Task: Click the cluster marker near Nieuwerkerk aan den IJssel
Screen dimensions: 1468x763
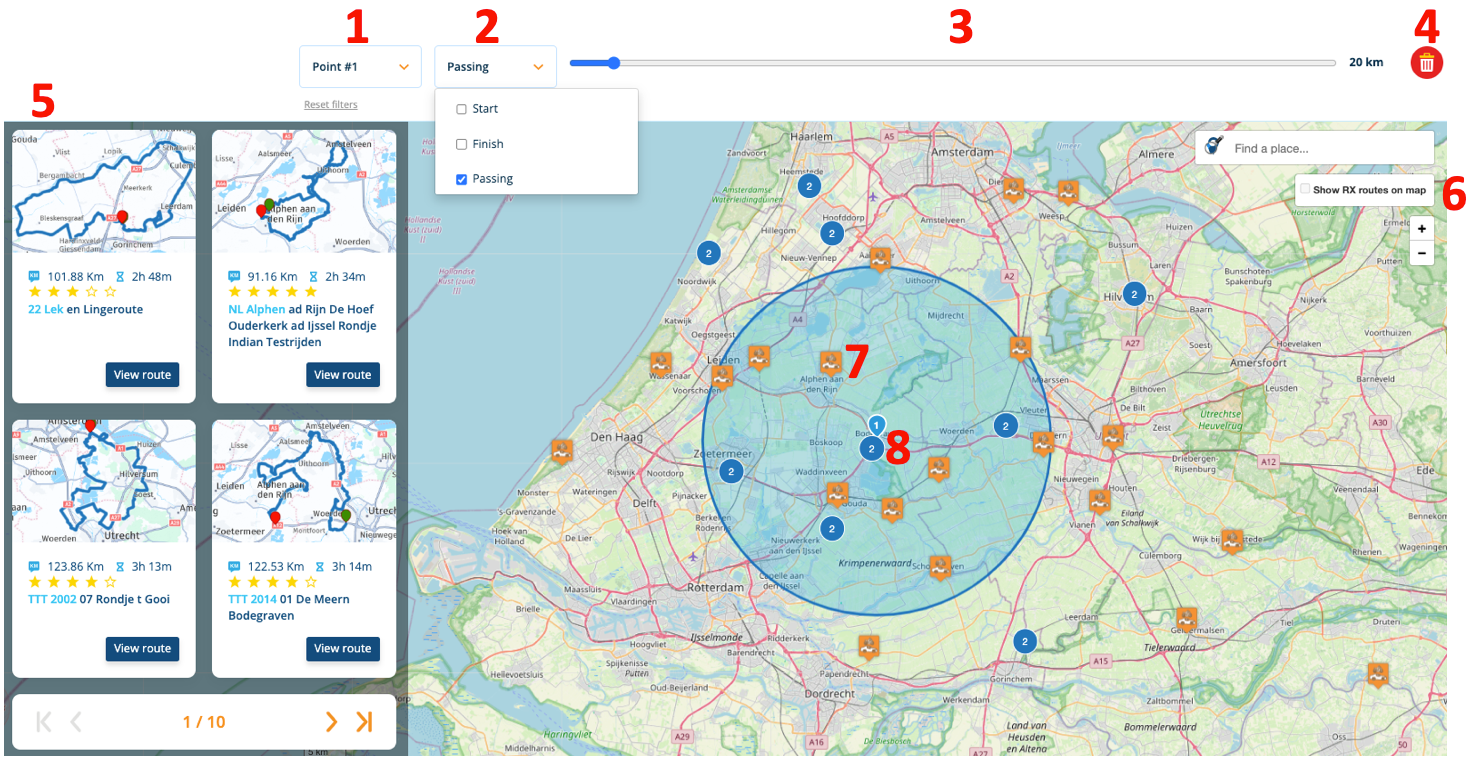Action: (x=832, y=528)
